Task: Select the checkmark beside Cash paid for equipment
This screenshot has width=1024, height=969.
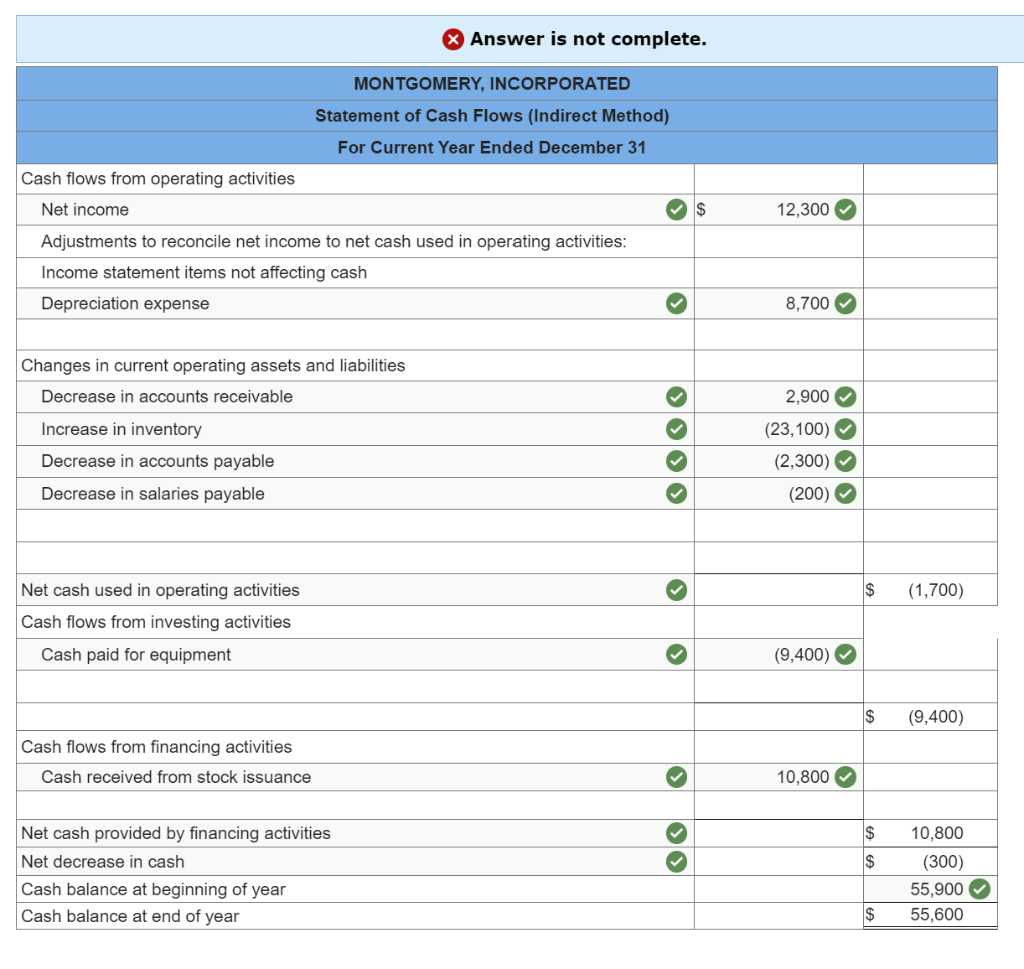Action: pos(677,654)
